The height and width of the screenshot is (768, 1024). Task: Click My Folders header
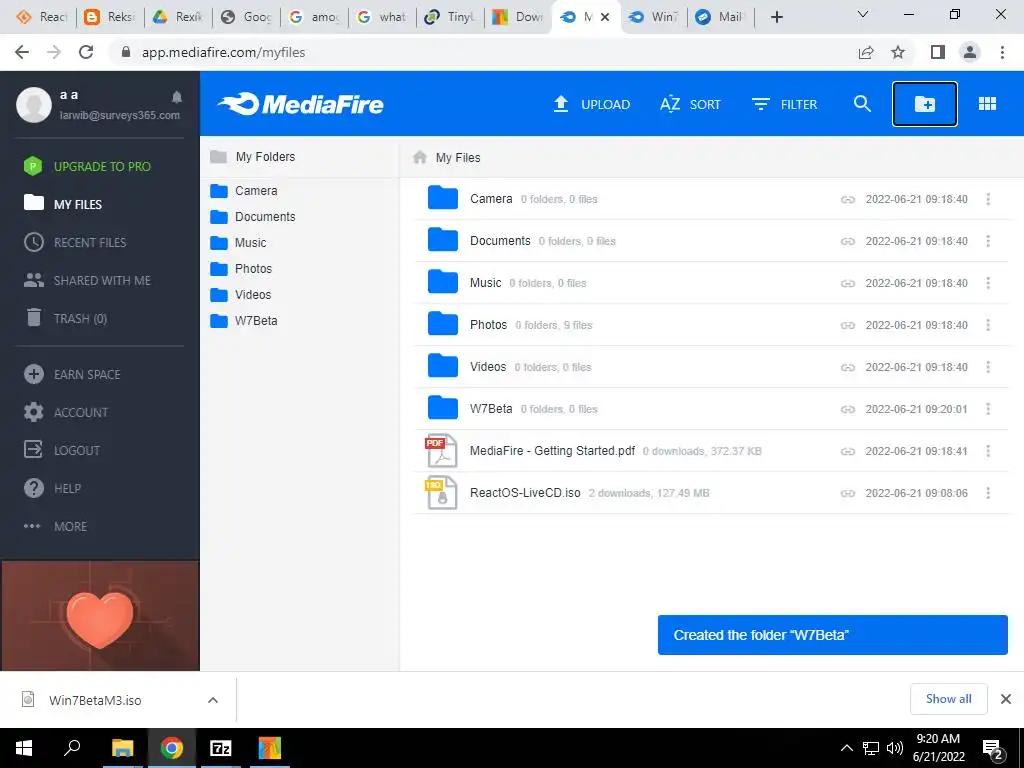click(x=253, y=157)
